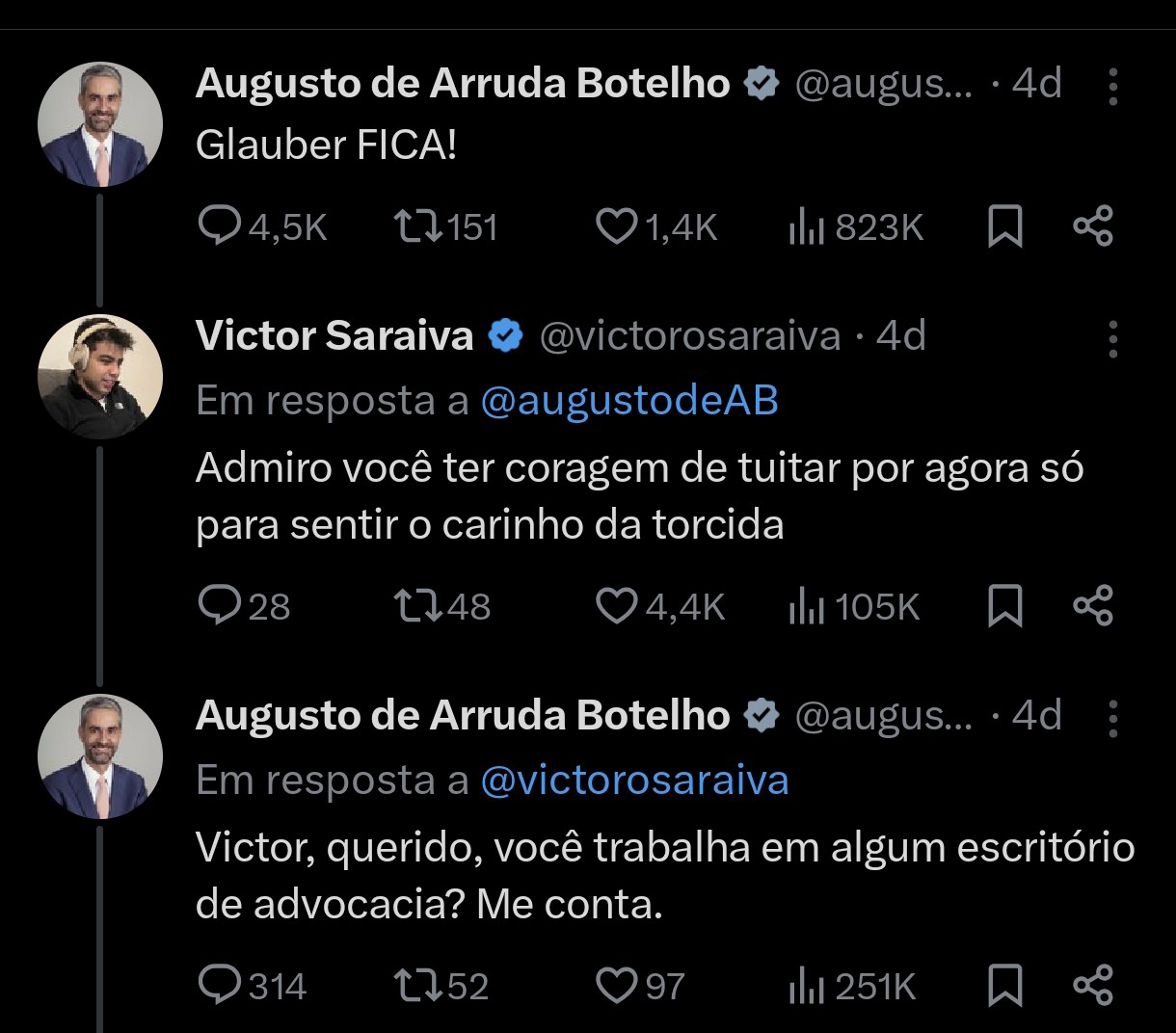Screen dimensions: 1176x1033
Task: Open more options for the "Glauber FICA!" tweet
Action: [1113, 87]
